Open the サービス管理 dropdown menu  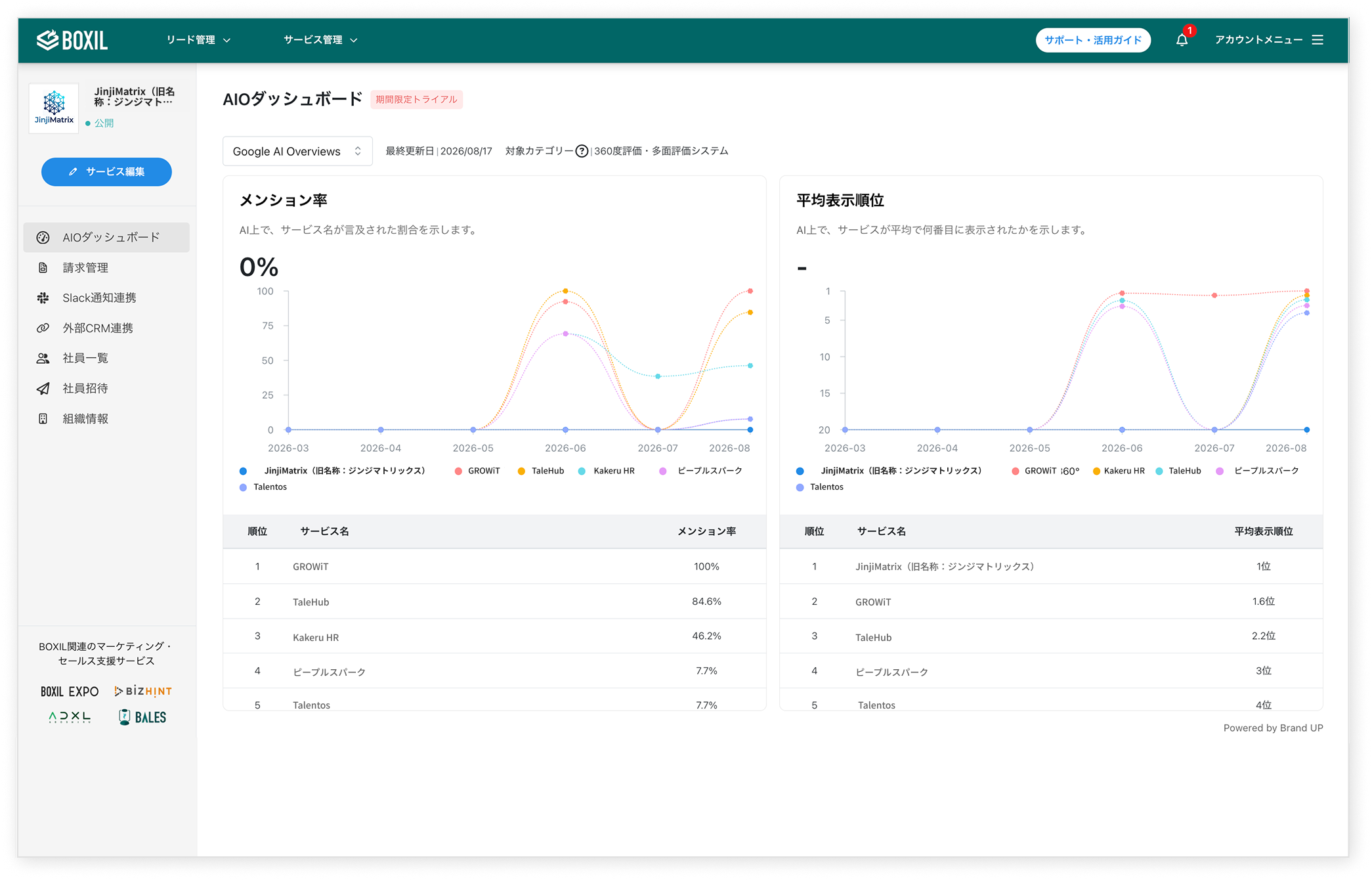pos(320,40)
